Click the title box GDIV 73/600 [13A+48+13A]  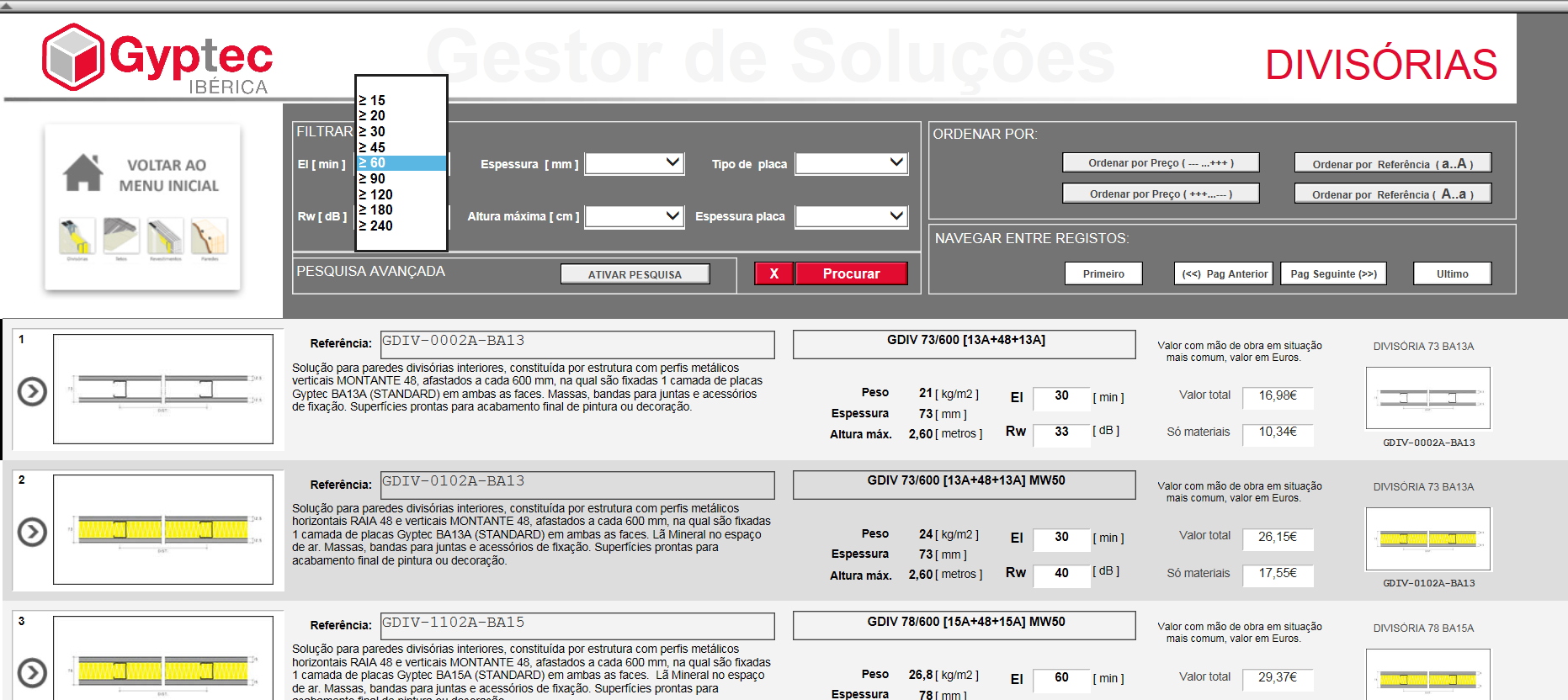[x=965, y=344]
